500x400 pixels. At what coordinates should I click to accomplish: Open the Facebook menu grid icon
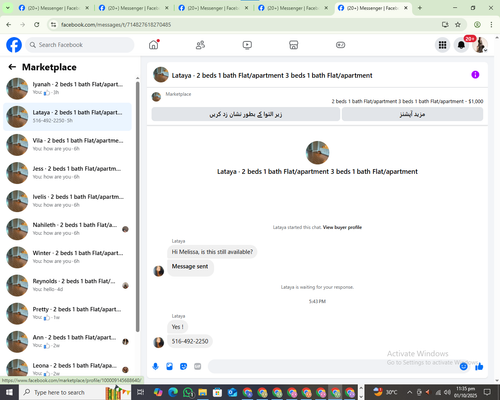pos(442,45)
